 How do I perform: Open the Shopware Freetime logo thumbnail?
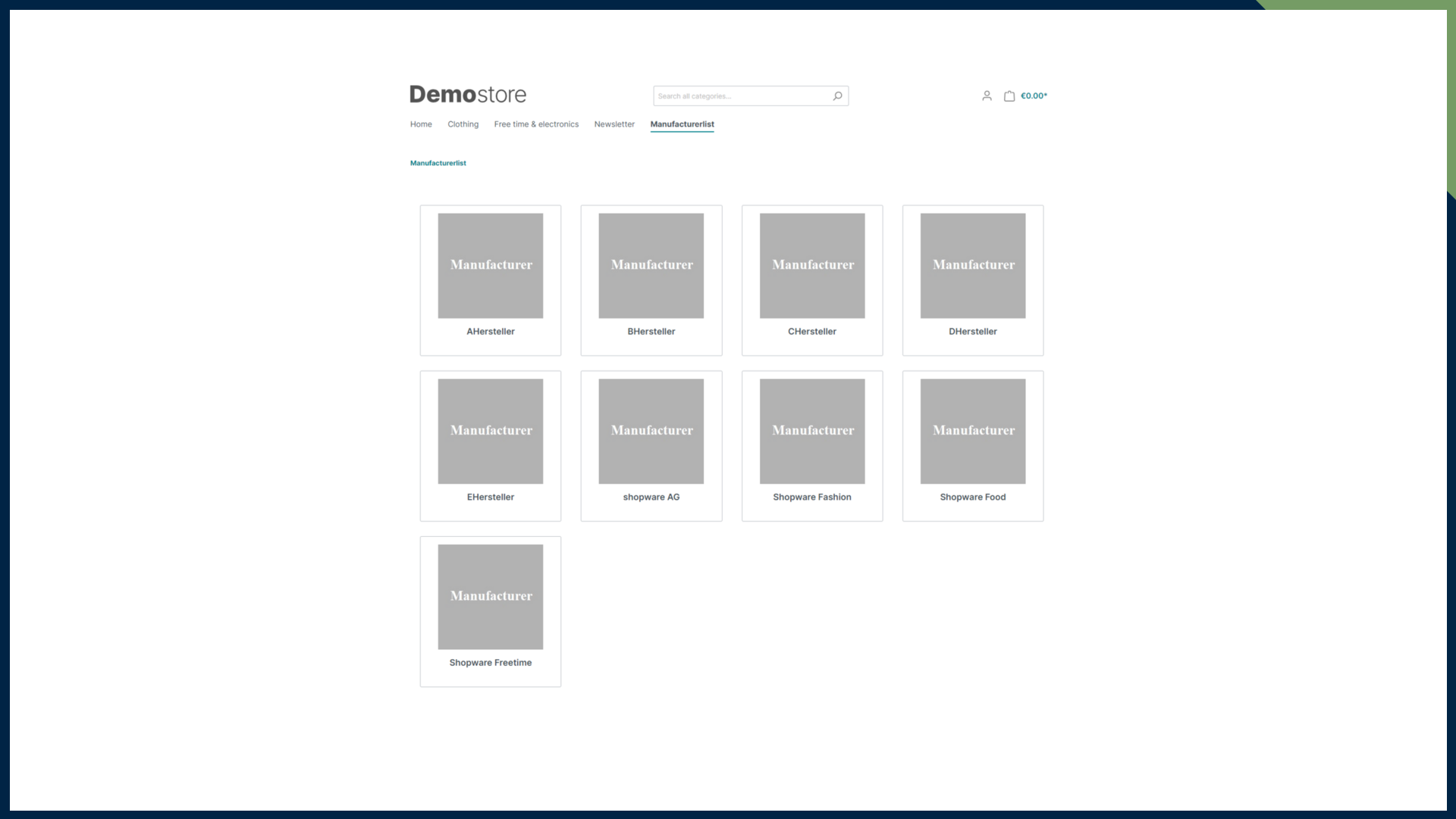point(491,597)
